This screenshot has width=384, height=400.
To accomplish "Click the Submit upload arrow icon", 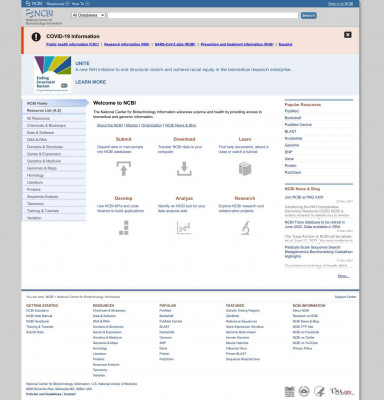I will pos(124,168).
